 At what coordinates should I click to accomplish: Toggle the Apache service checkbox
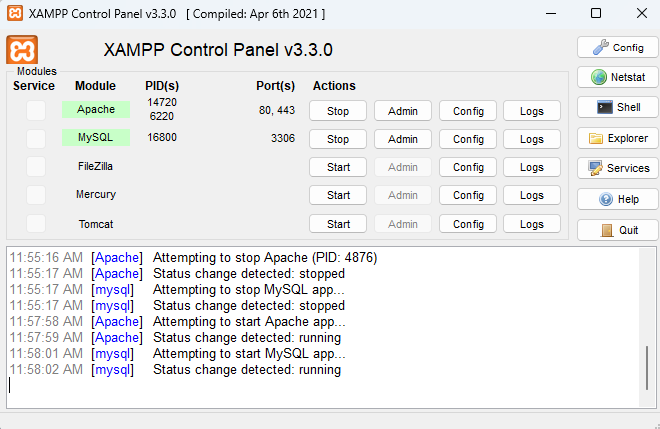click(36, 110)
